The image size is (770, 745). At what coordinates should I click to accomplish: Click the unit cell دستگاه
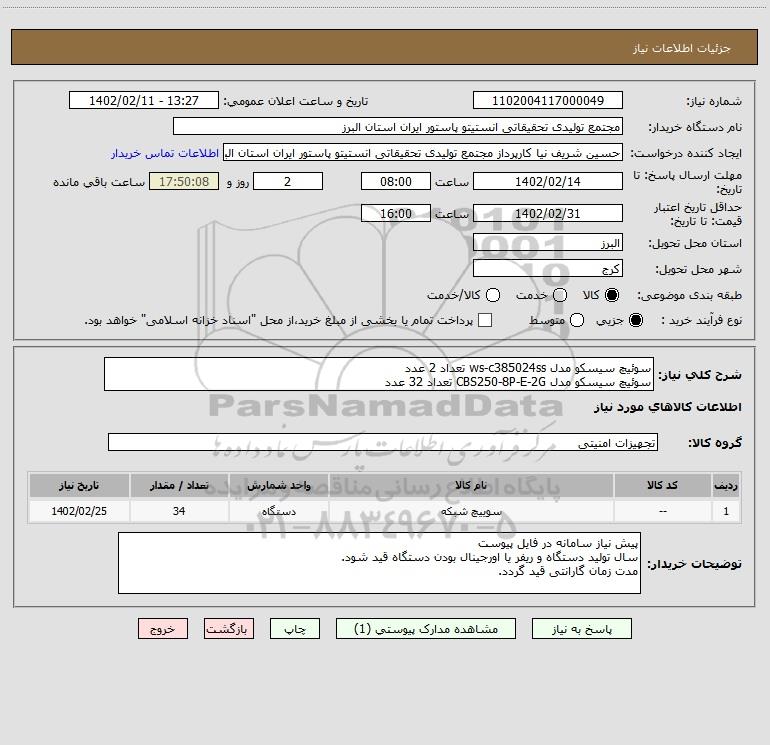[x=278, y=511]
